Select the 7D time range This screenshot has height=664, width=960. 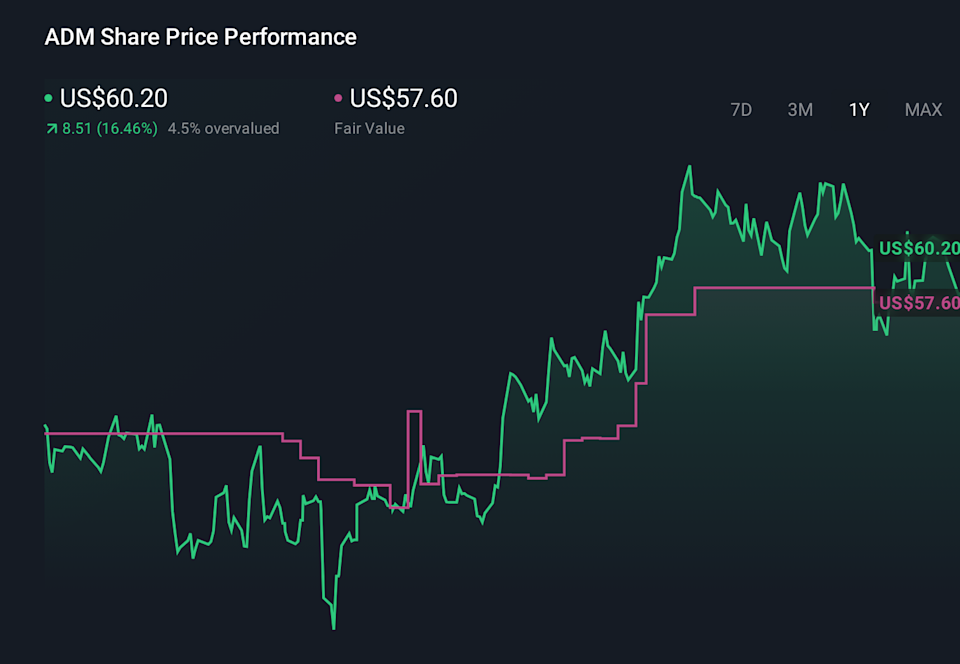point(741,110)
